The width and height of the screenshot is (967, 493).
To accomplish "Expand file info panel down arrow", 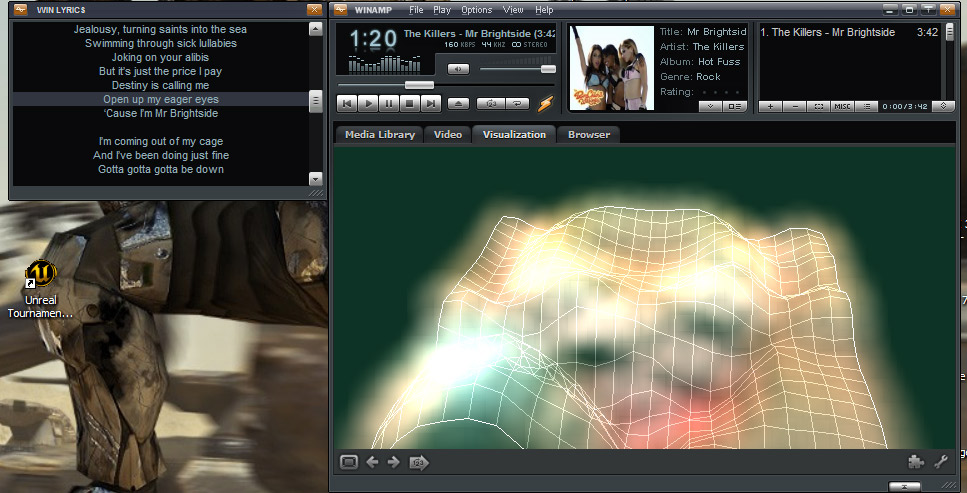I will 710,106.
